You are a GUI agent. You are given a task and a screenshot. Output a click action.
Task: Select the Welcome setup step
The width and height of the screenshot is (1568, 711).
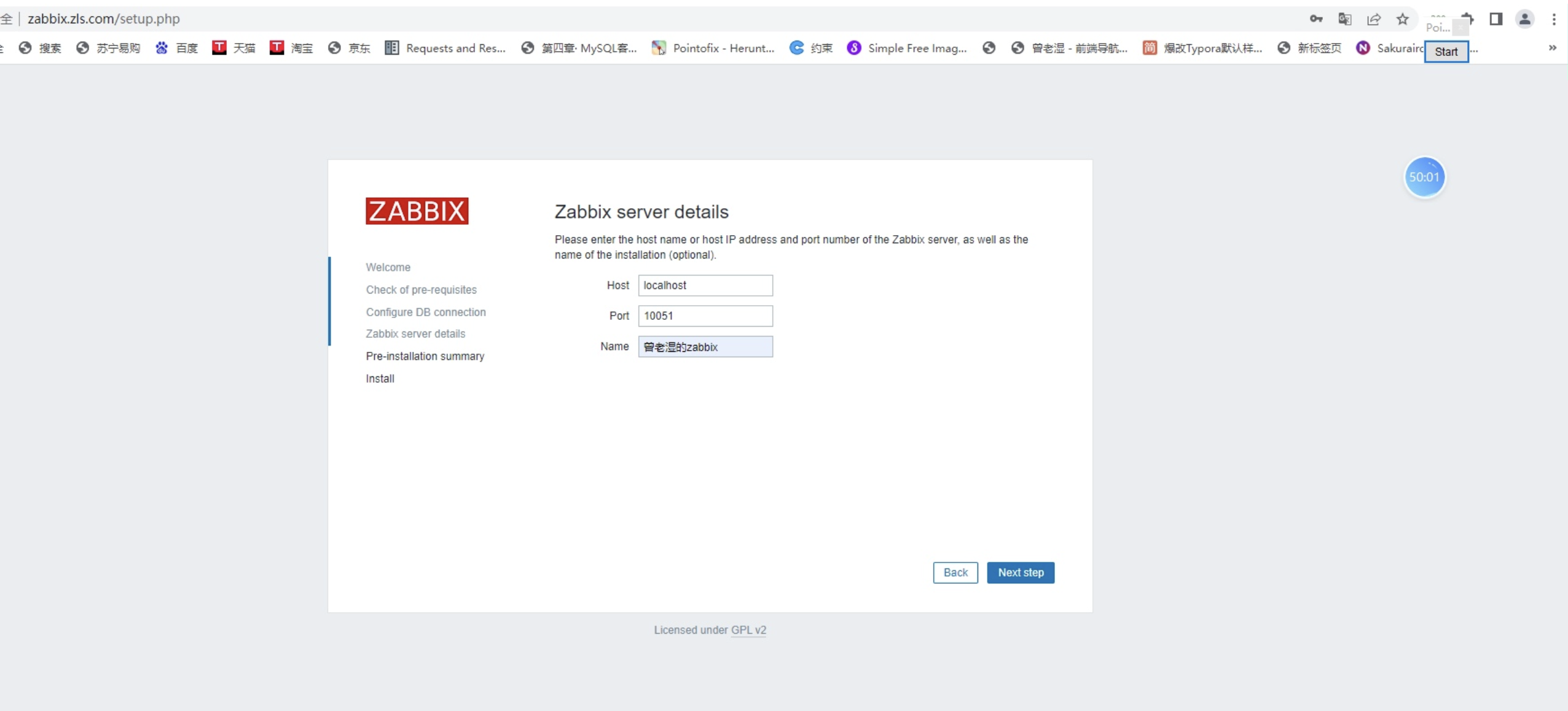click(x=388, y=267)
